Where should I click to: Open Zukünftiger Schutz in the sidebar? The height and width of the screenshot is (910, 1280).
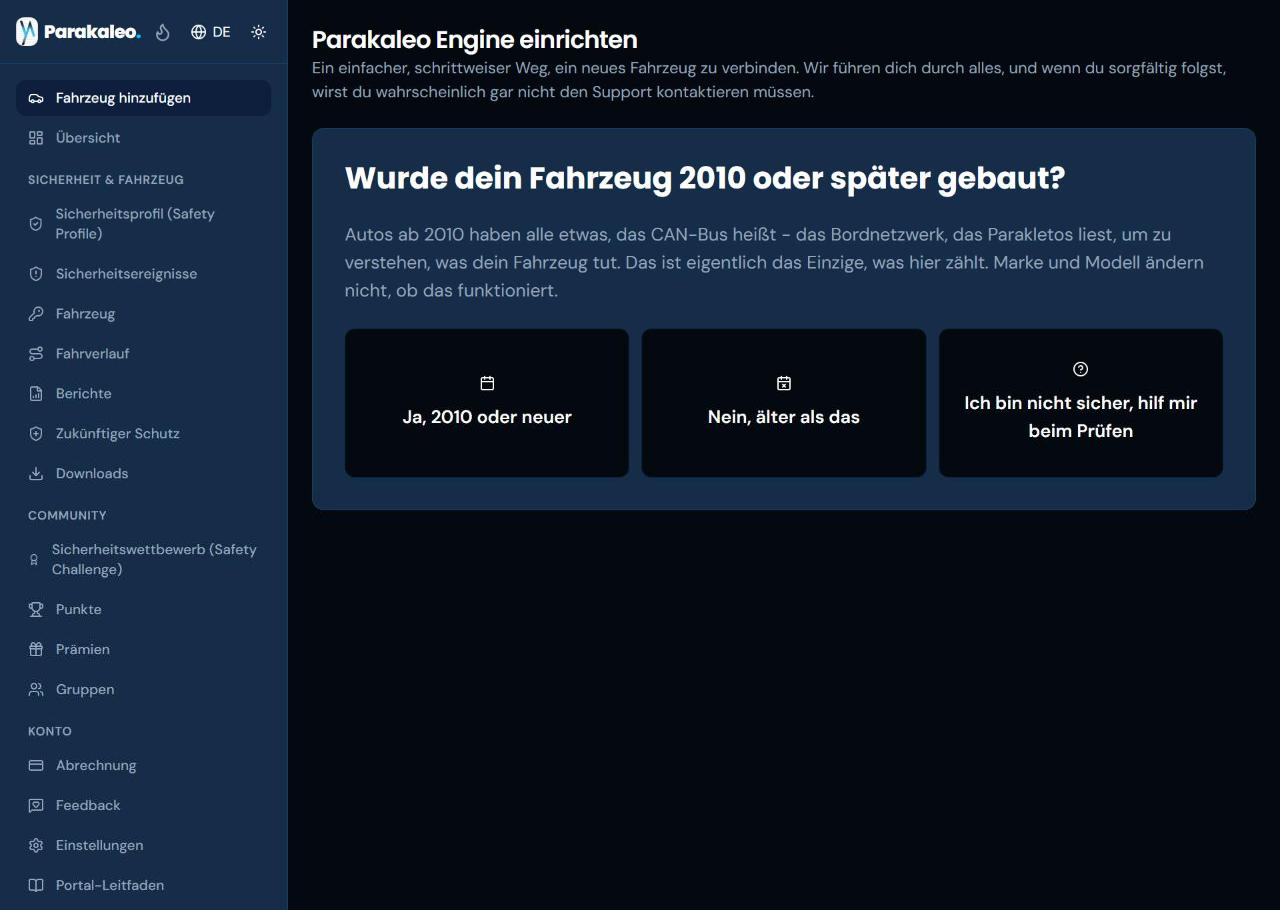(x=143, y=434)
